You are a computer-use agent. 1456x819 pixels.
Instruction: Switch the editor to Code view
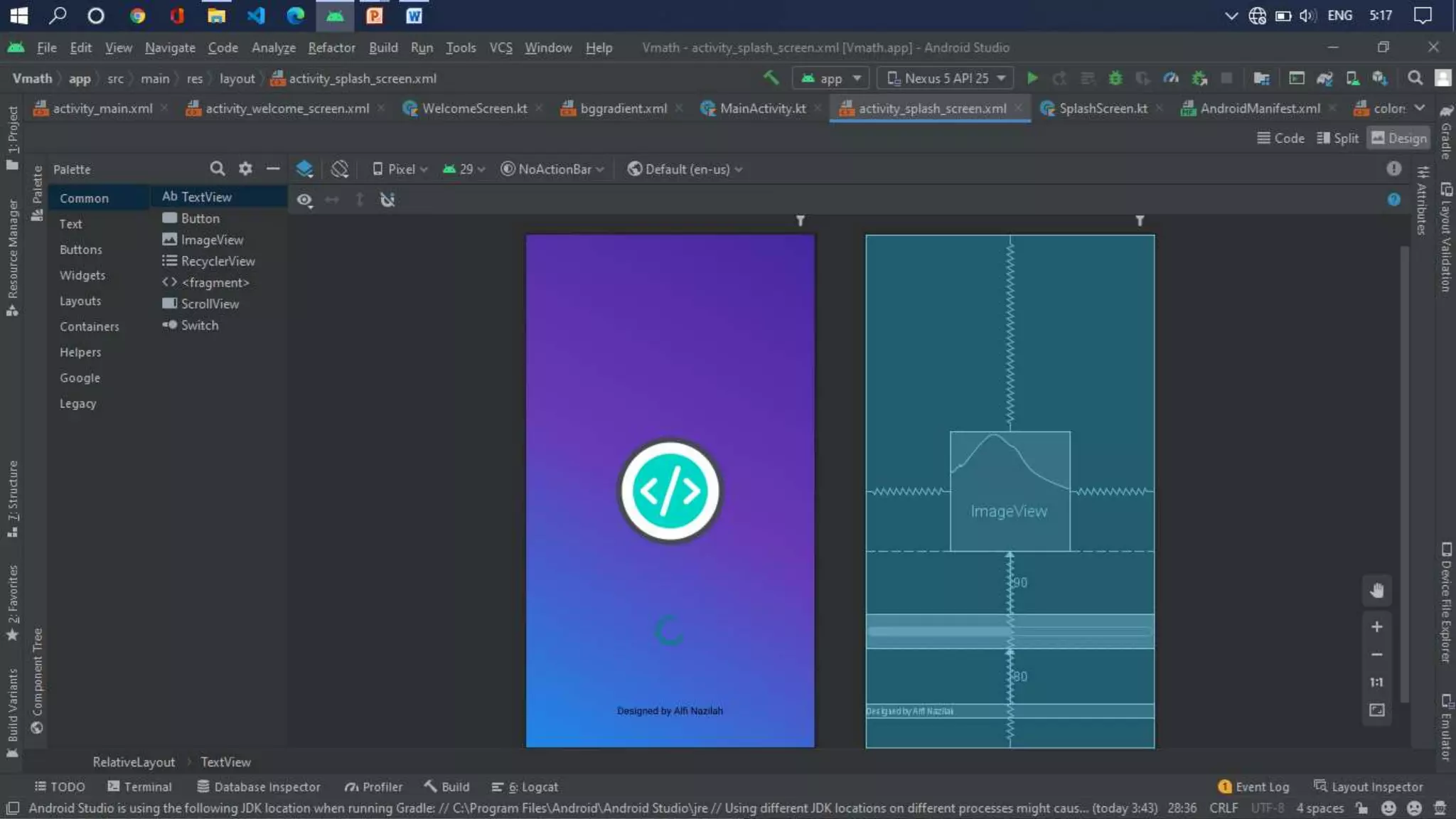(1280, 138)
